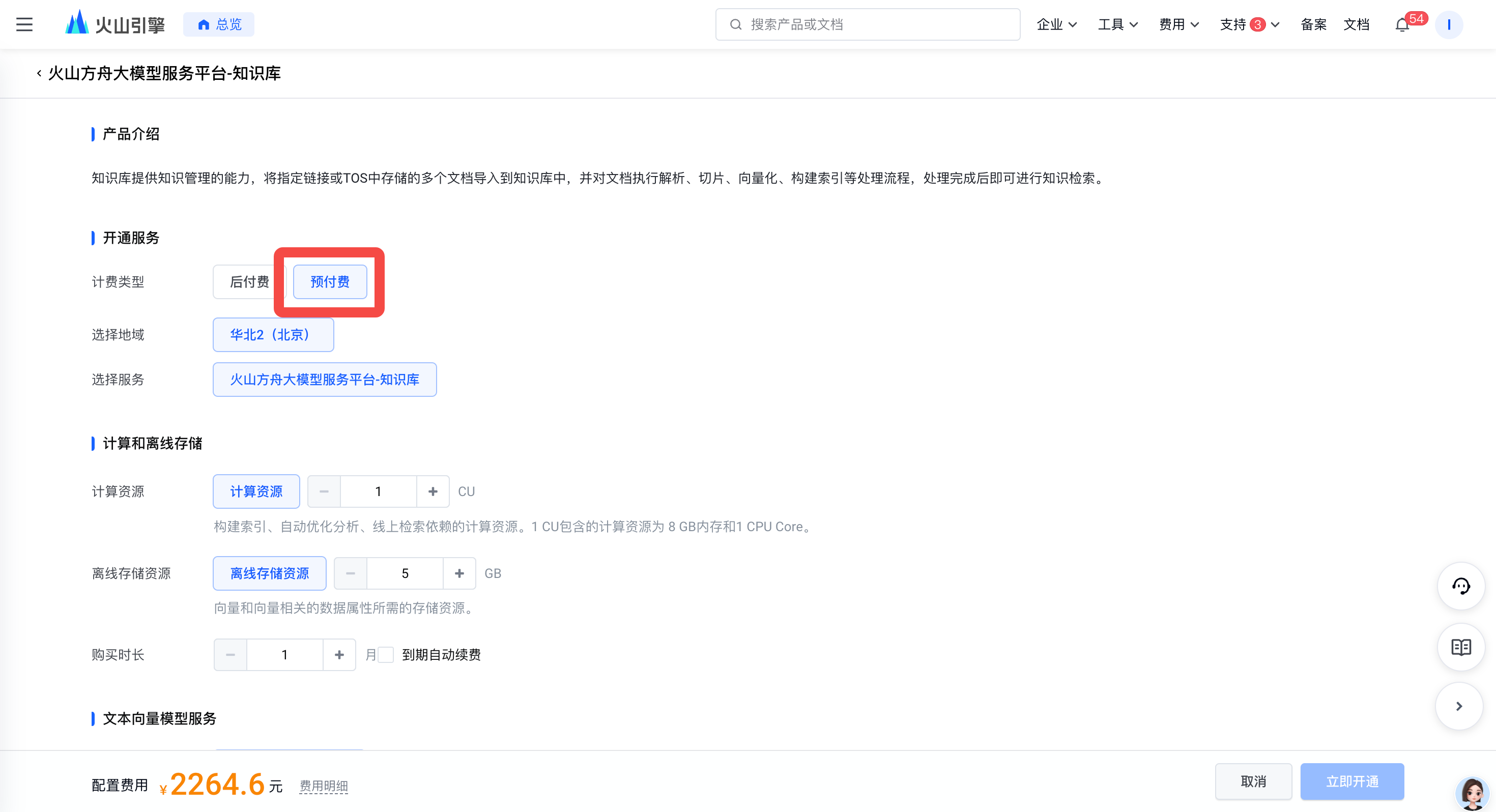This screenshot has width=1496, height=812.
Task: Open the 备案 menu item
Action: (1313, 24)
